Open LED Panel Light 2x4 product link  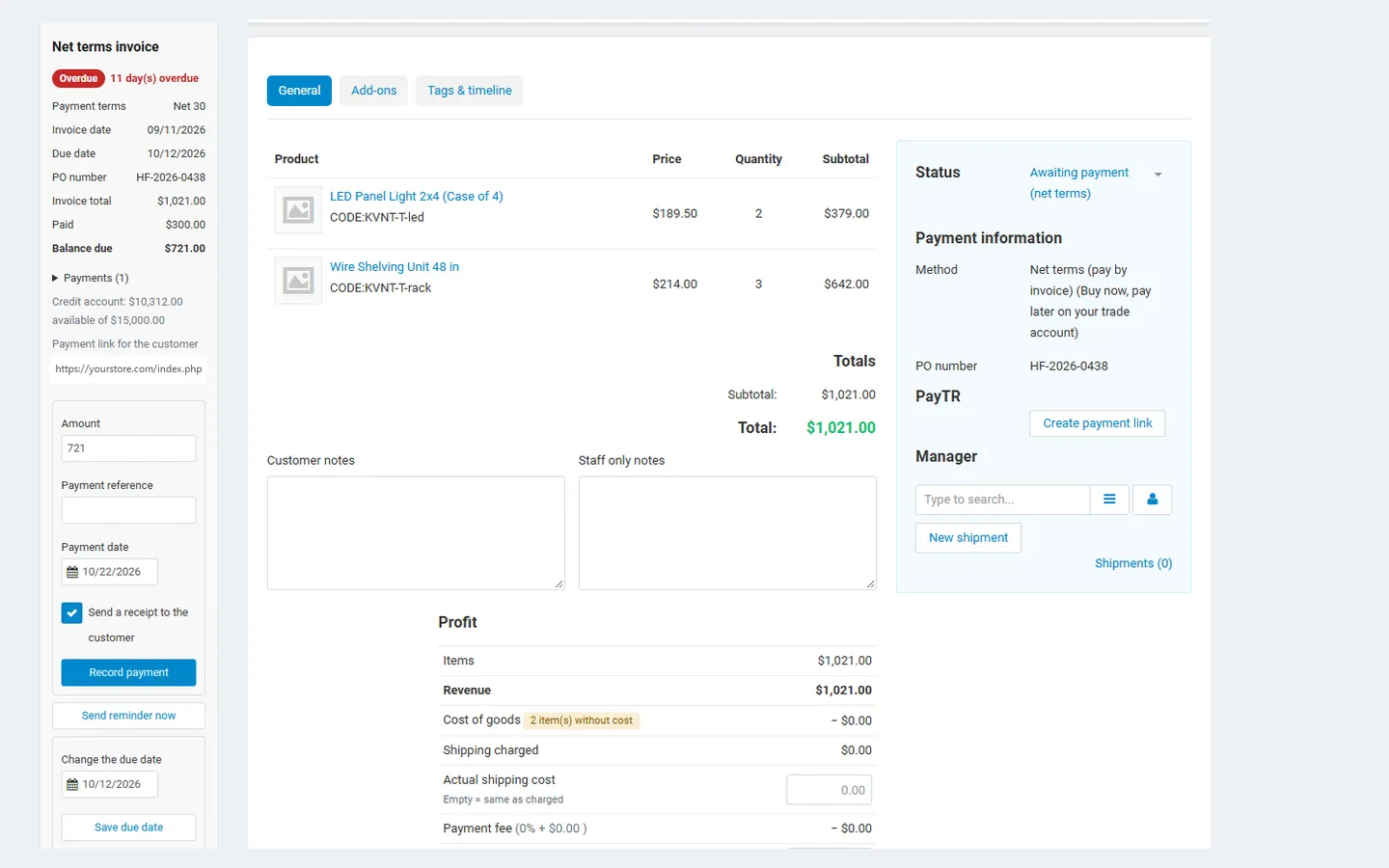pos(417,196)
